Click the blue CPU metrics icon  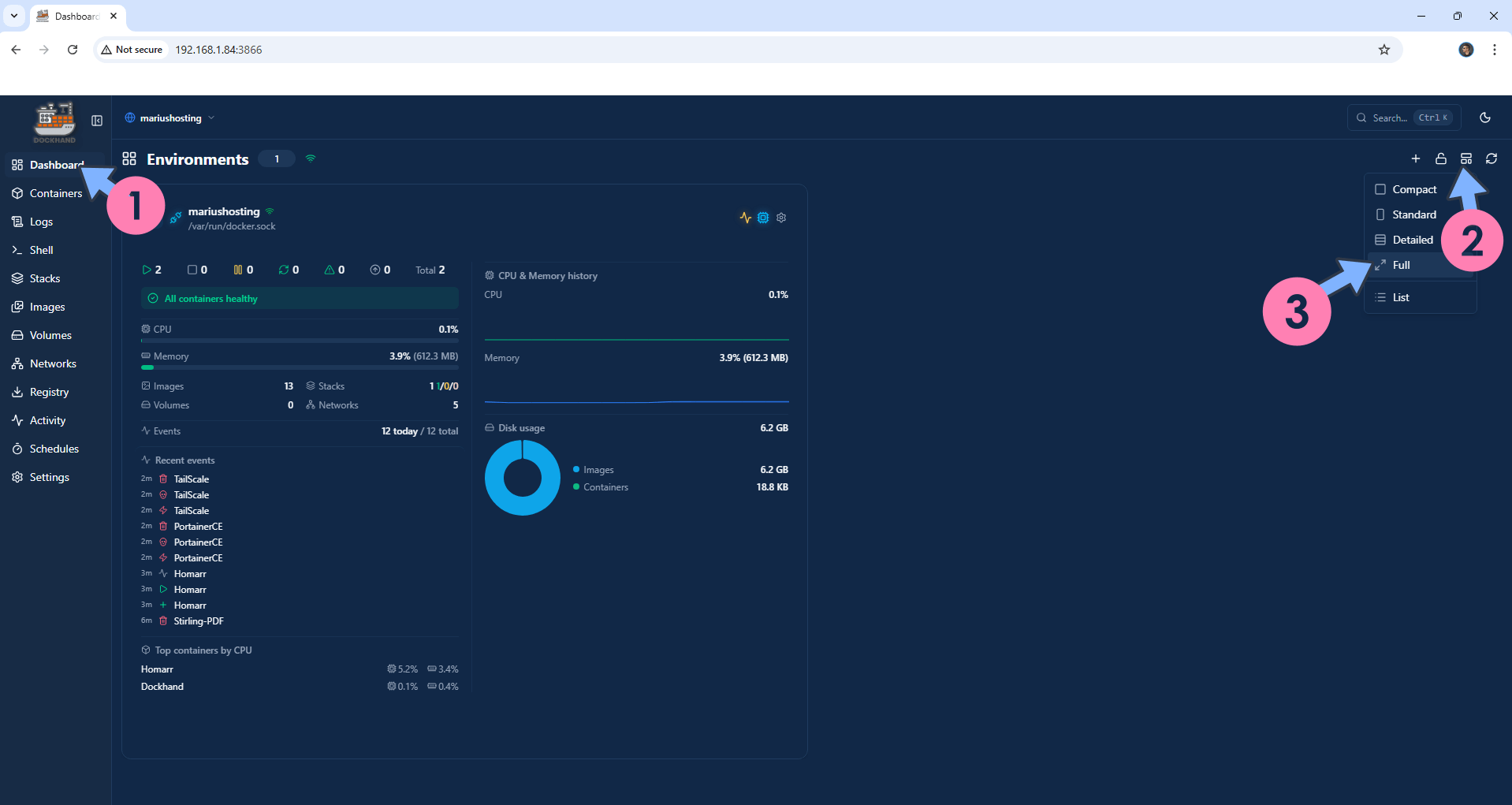[x=763, y=218]
